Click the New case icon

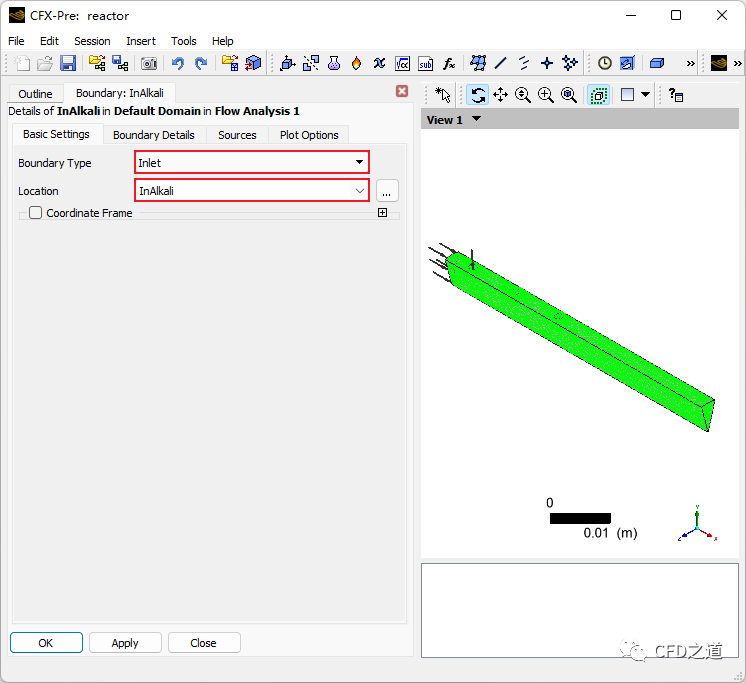[22, 63]
